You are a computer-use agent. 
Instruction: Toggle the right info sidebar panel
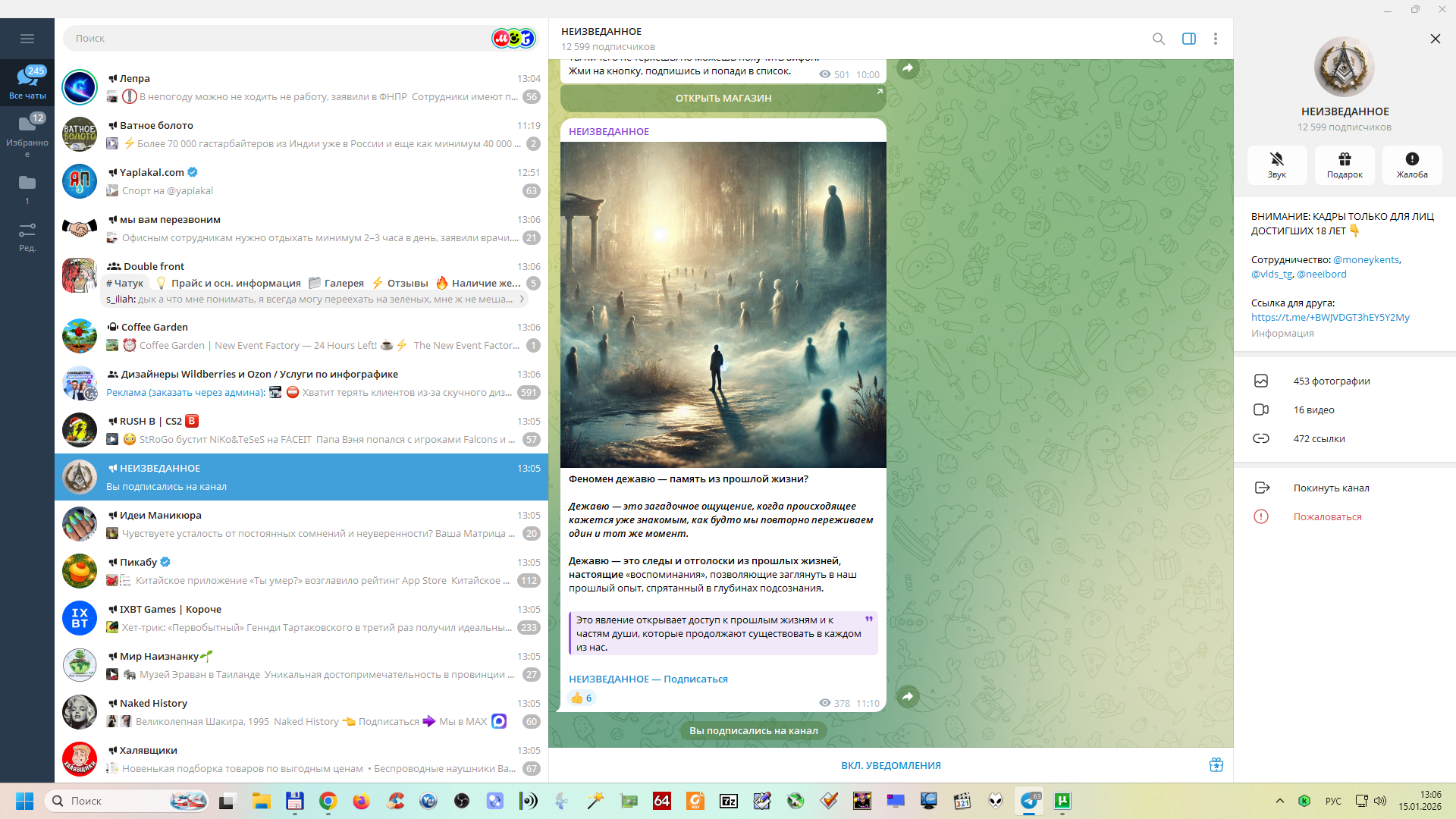coord(1188,39)
